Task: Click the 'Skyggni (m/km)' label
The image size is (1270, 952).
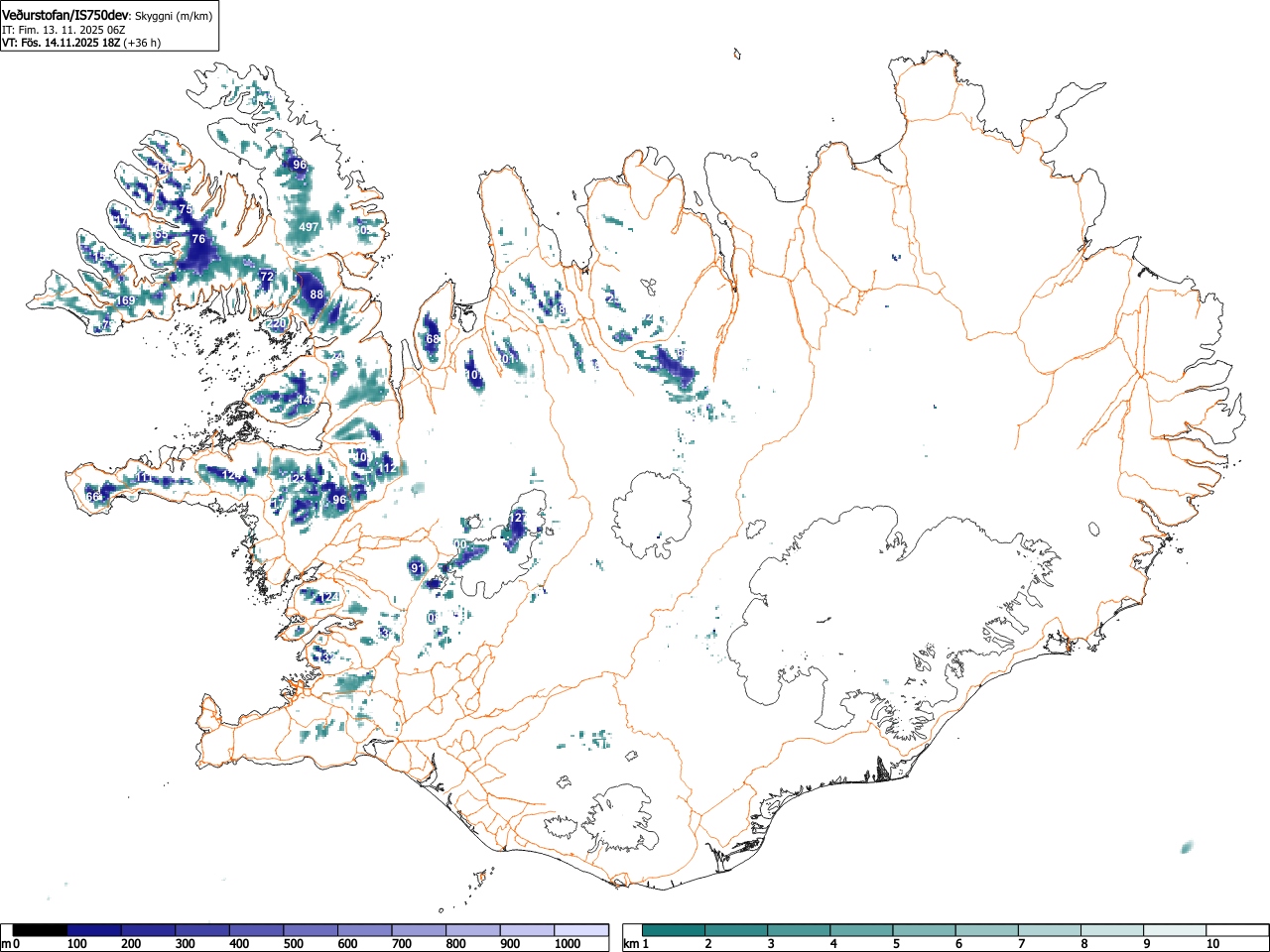Action: 173,15
